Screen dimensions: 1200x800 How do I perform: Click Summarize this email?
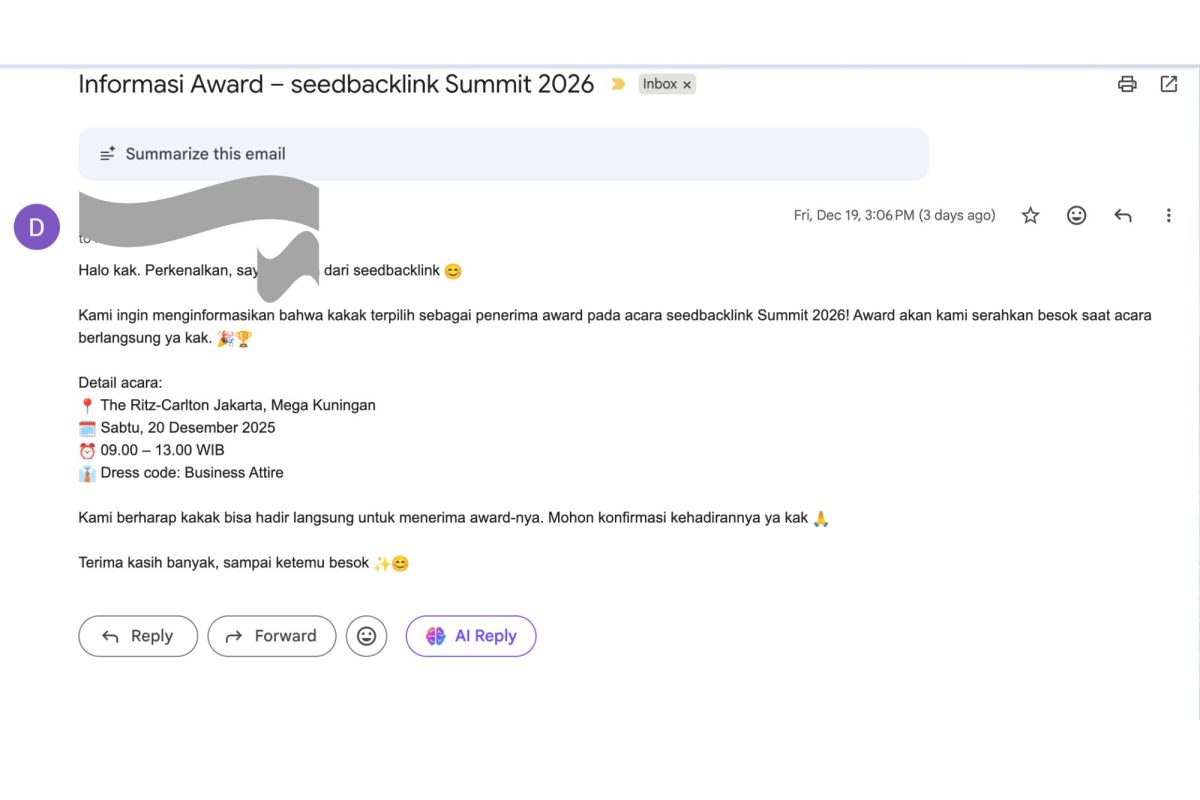coord(205,154)
